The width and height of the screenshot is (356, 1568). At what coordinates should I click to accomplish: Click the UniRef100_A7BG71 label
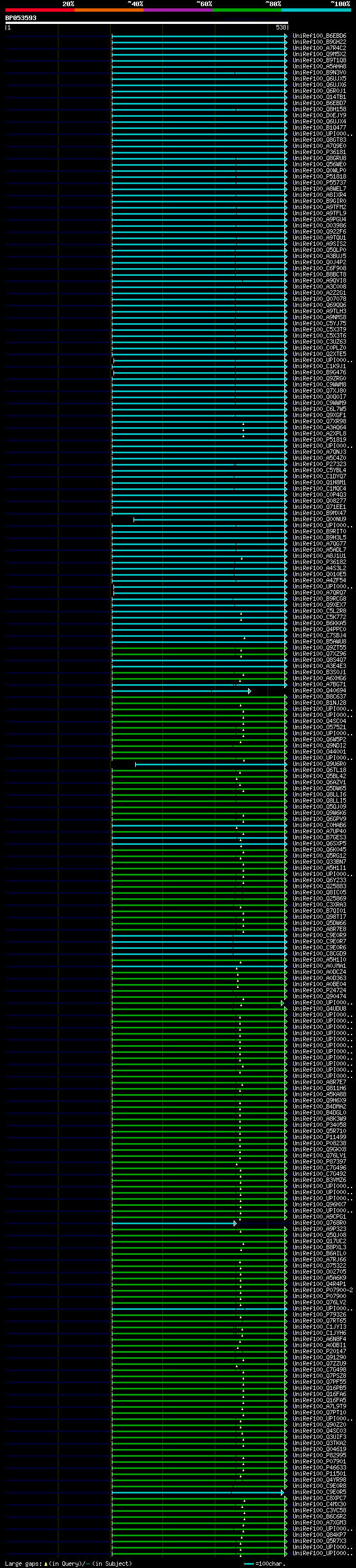tap(319, 685)
